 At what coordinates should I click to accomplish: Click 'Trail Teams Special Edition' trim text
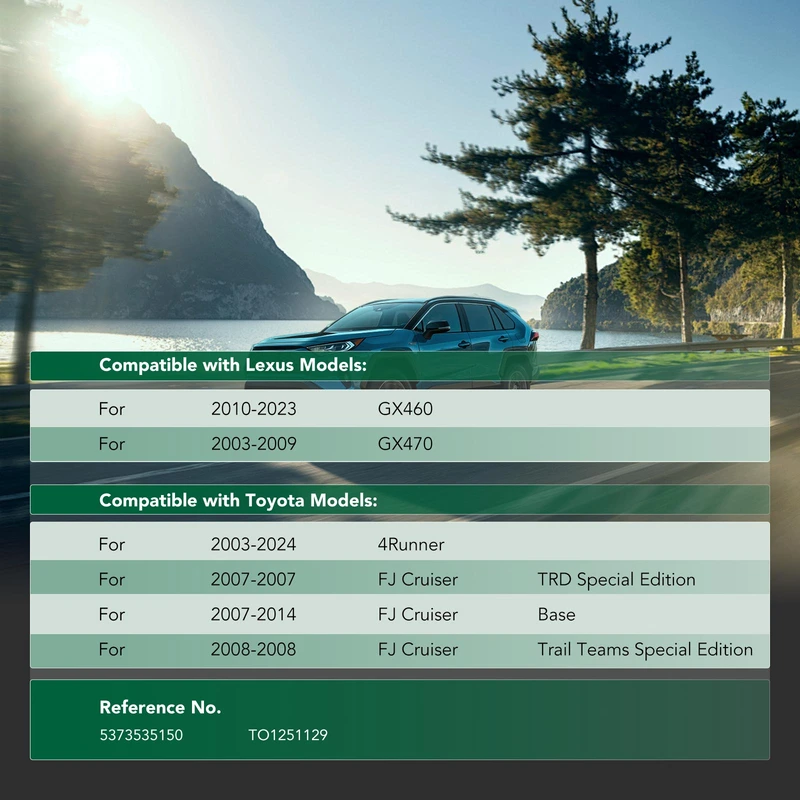click(645, 649)
